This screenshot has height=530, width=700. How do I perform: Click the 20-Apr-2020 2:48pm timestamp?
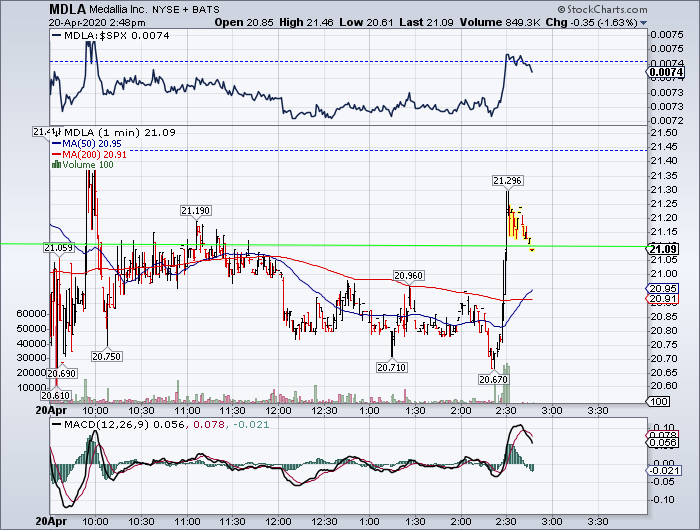97,23
